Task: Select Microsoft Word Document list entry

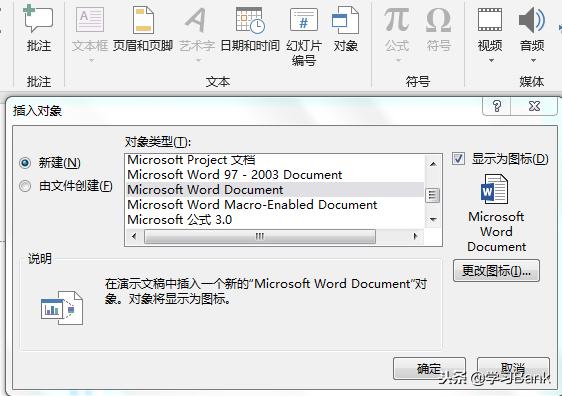Action: pyautogui.click(x=275, y=190)
